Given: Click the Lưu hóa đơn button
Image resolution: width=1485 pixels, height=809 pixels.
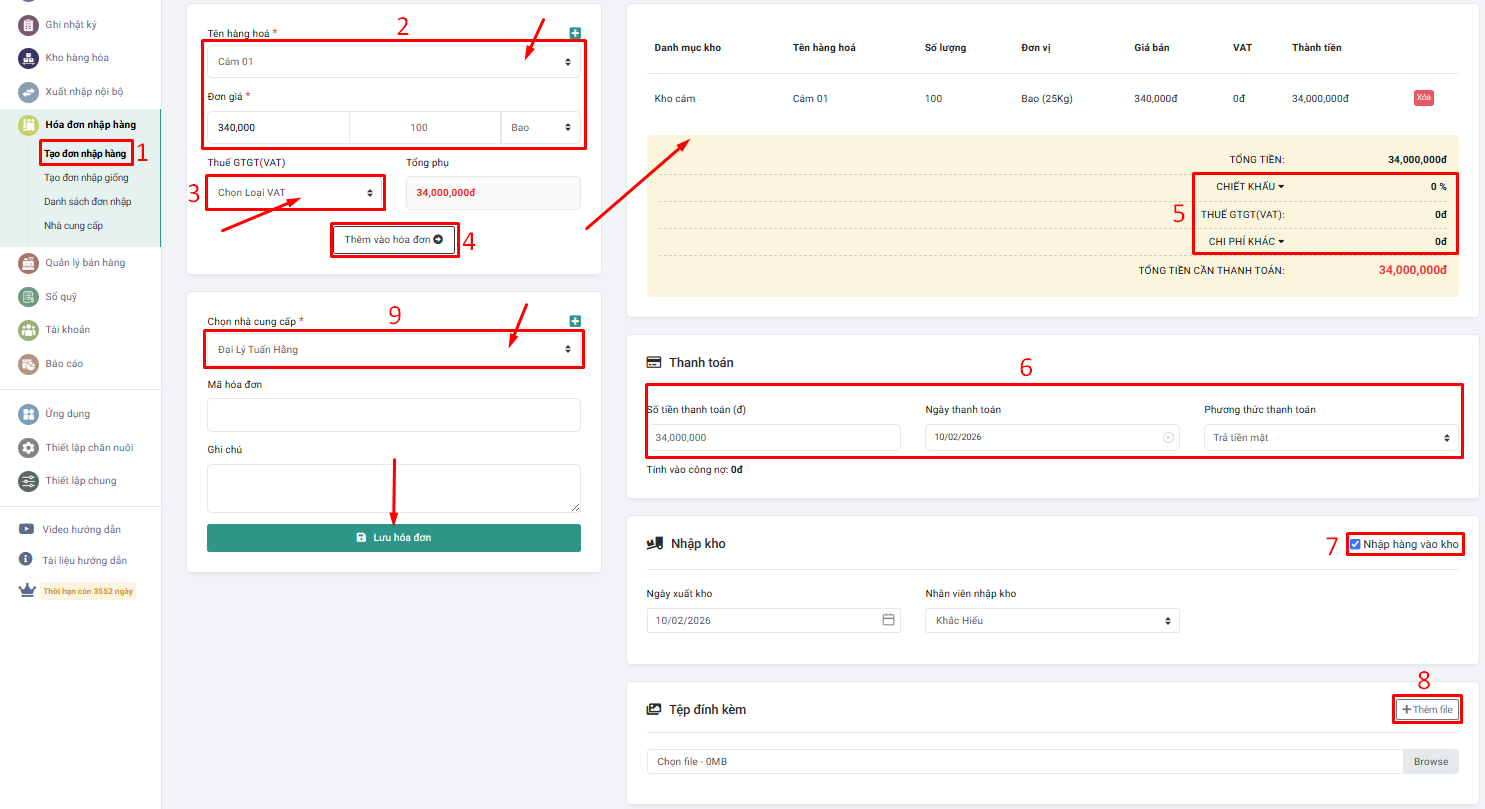Looking at the screenshot, I should (x=393, y=538).
